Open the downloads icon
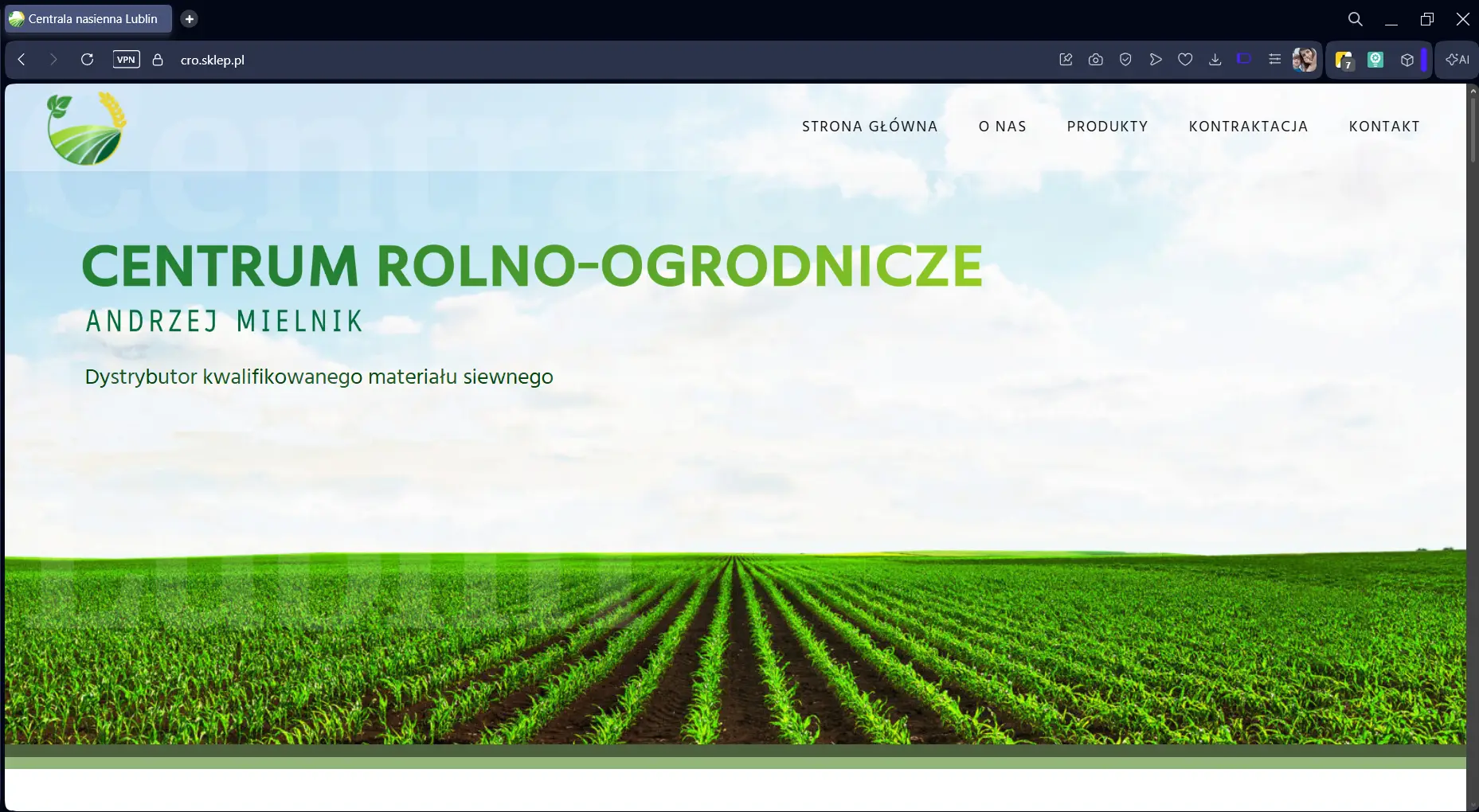Viewport: 1479px width, 812px height. click(1215, 60)
